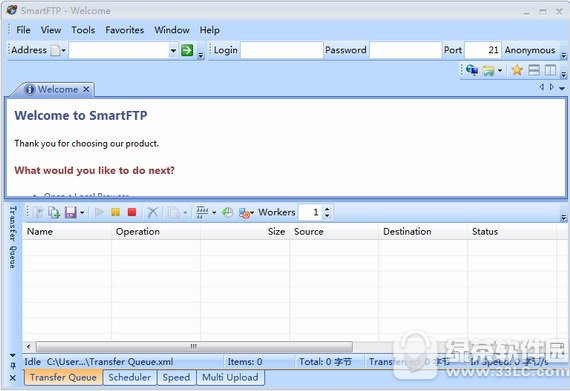Click the edit queue item icon
This screenshot has width=570, height=391.
pyautogui.click(x=38, y=212)
